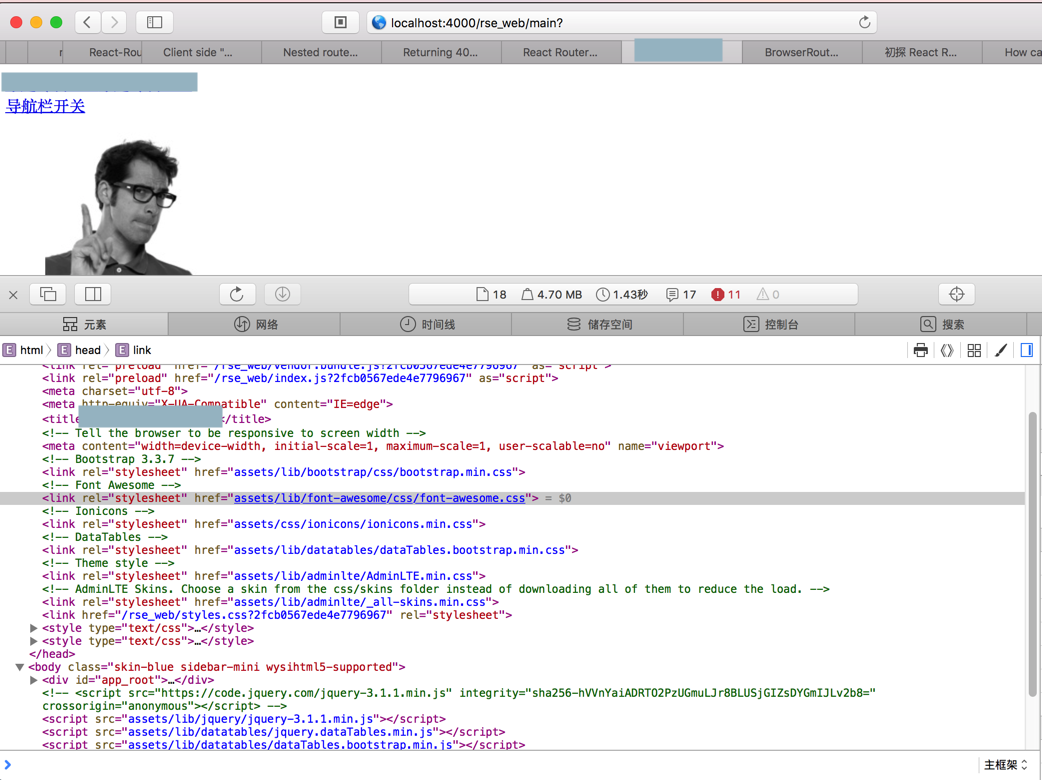Viewport: 1042px width, 780px height.
Task: Open the 初探 React R... tab
Action: point(921,52)
